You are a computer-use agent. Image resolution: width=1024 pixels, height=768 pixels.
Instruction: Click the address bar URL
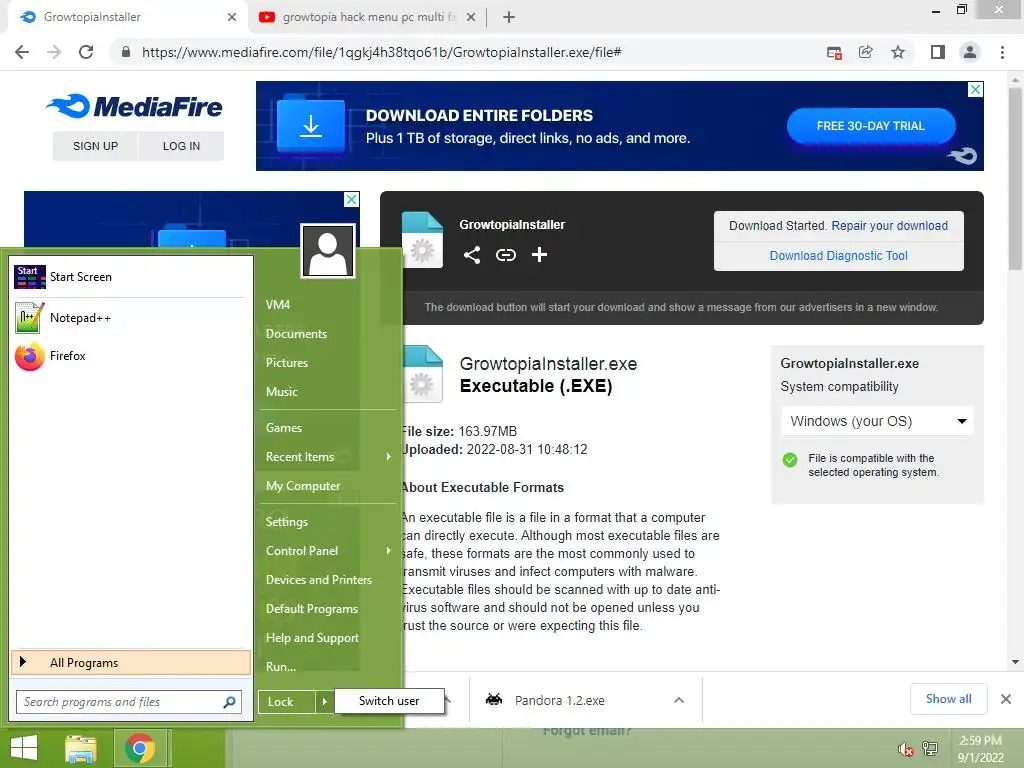381,52
